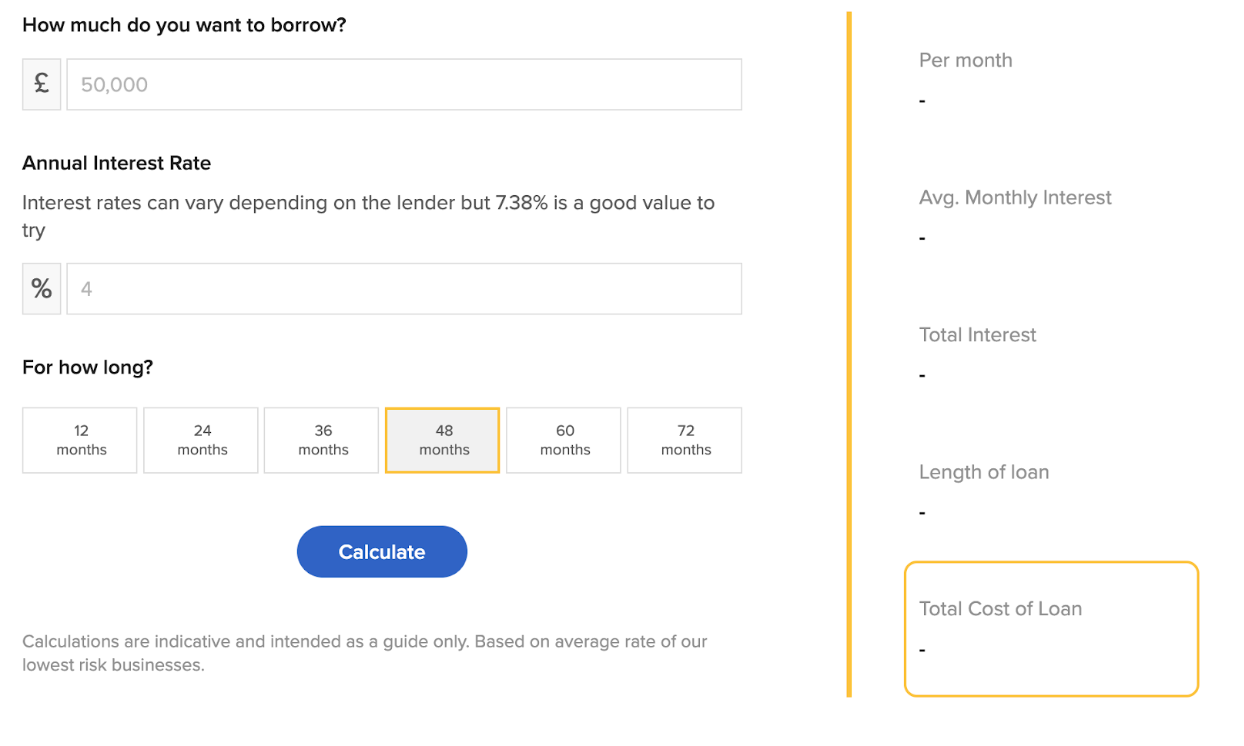The width and height of the screenshot is (1244, 746).
Task: Pick the 72 months loan term
Action: [684, 440]
